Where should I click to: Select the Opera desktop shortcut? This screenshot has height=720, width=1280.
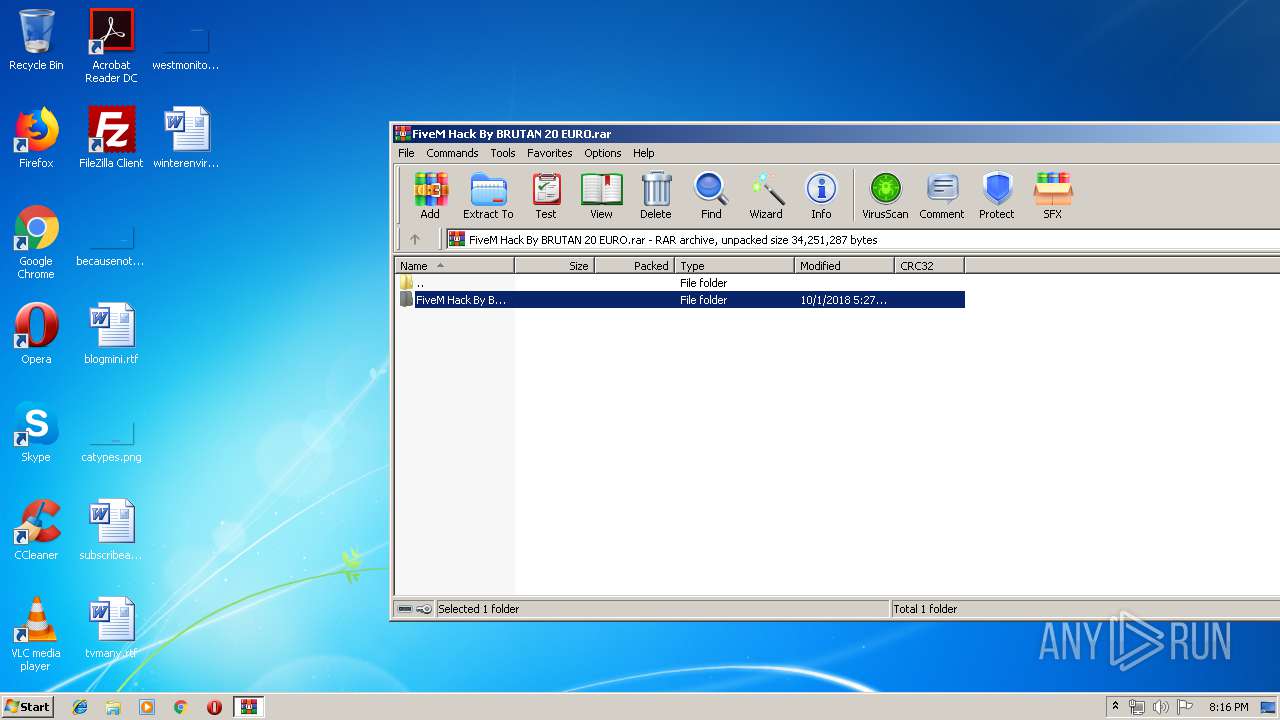(36, 334)
